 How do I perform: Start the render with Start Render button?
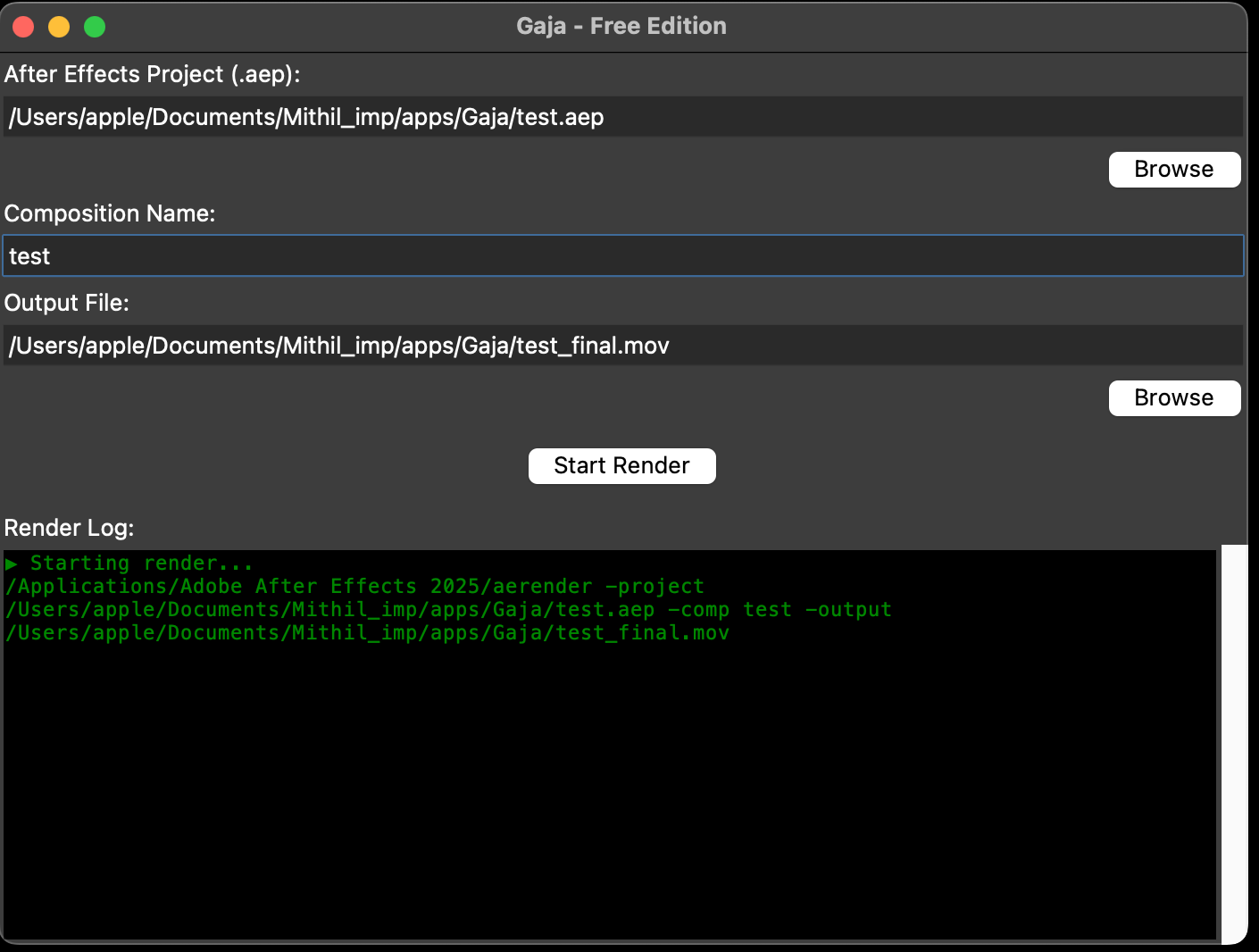pyautogui.click(x=622, y=466)
